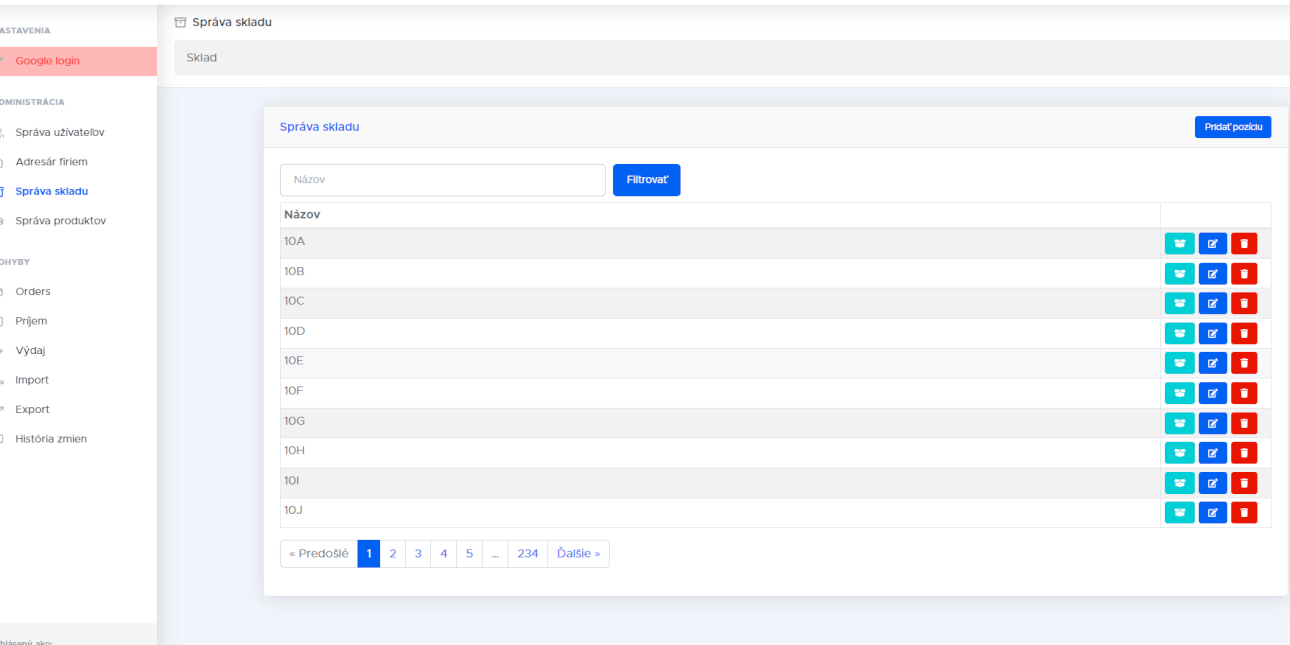
Task: Edit position 10H via the blue pencil icon
Action: click(x=1212, y=453)
